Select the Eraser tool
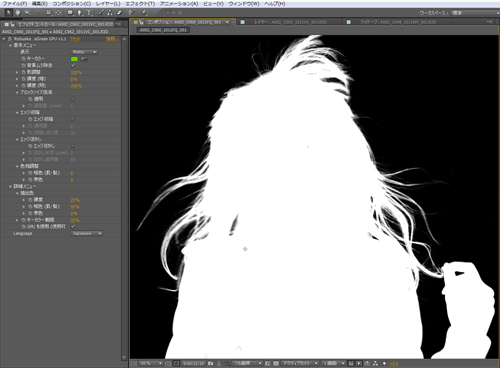The image size is (500, 368). 119,13
